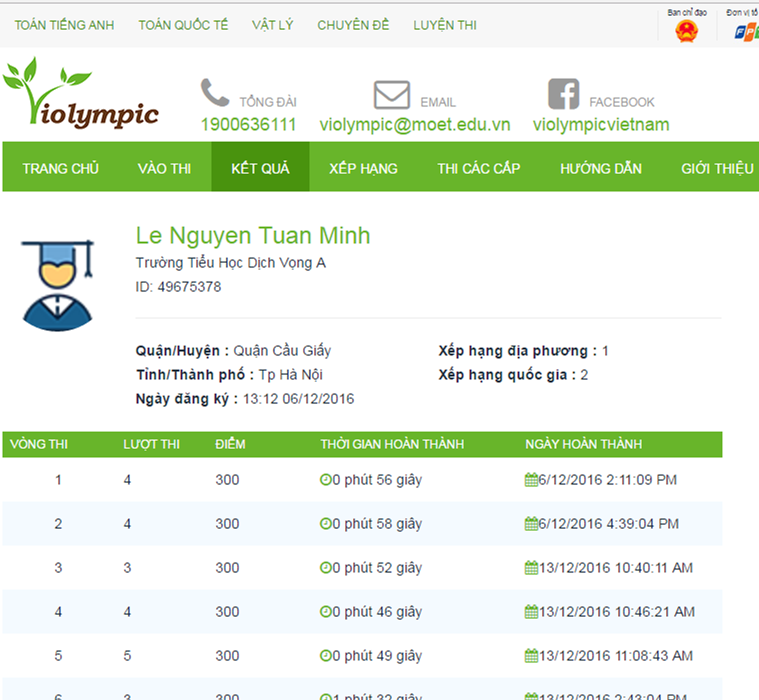759x700 pixels.
Task: Open the Vật Lý top link
Action: click(272, 25)
